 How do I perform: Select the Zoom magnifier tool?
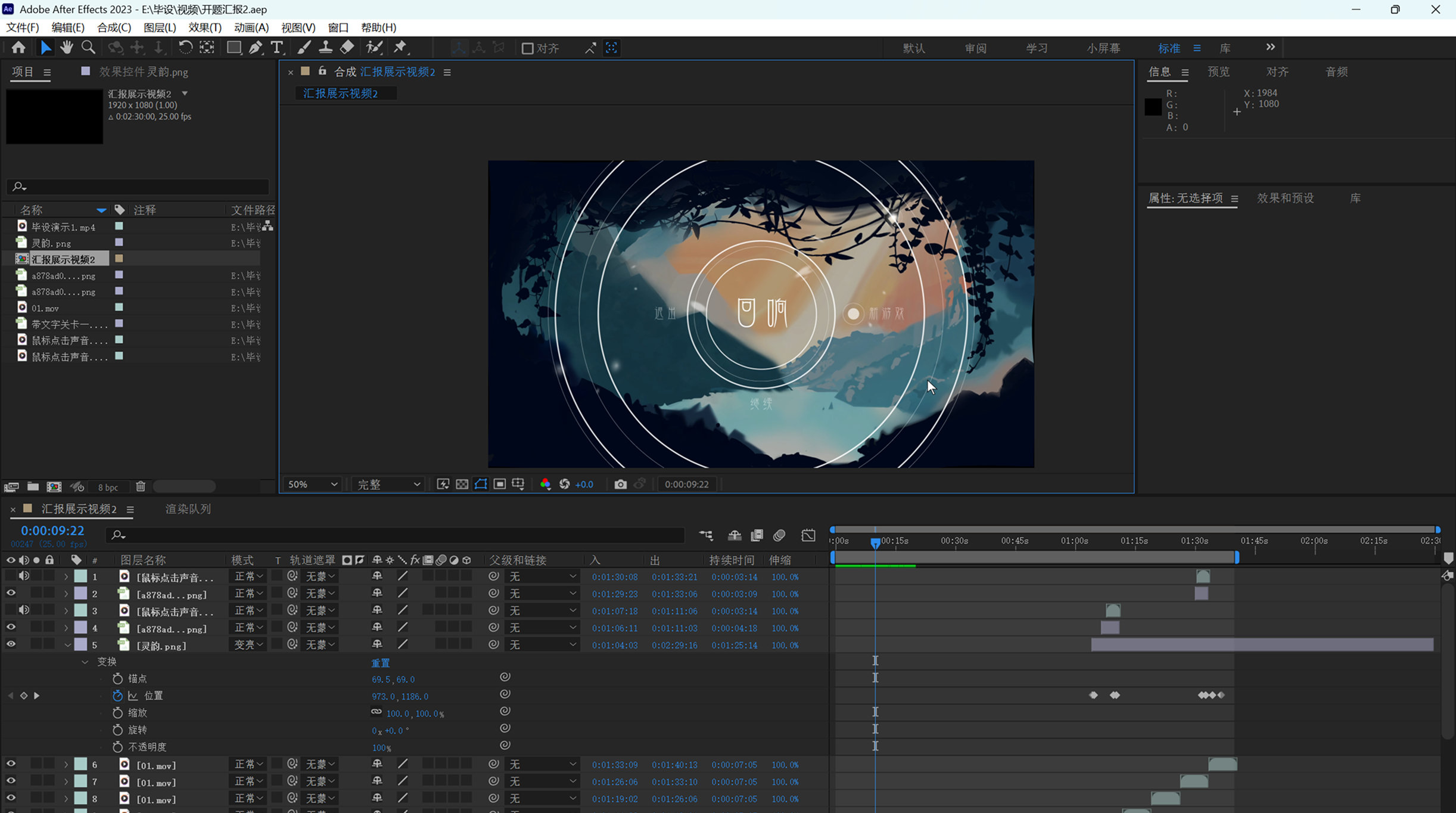coord(88,48)
